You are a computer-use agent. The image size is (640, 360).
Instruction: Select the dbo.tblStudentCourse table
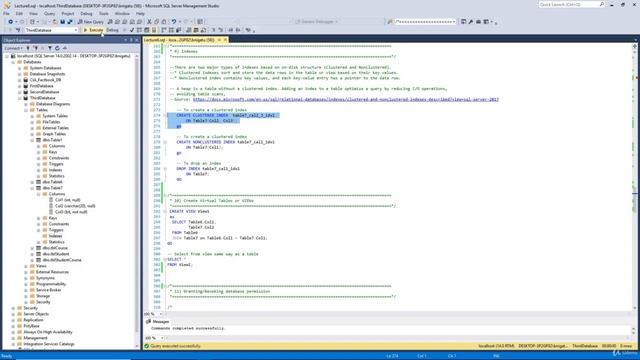click(62, 260)
